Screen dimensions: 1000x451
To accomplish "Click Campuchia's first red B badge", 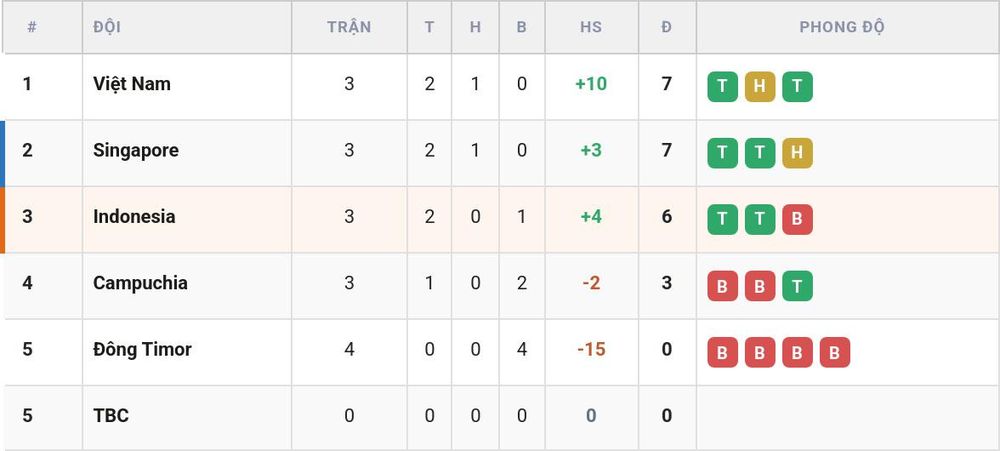I will pyautogui.click(x=722, y=286).
